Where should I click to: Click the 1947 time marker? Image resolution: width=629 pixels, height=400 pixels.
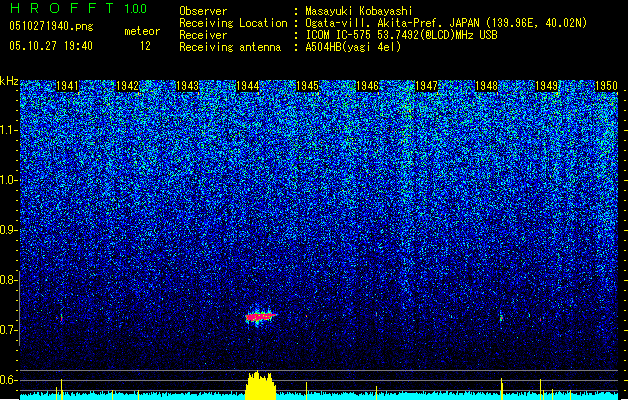coord(427,86)
